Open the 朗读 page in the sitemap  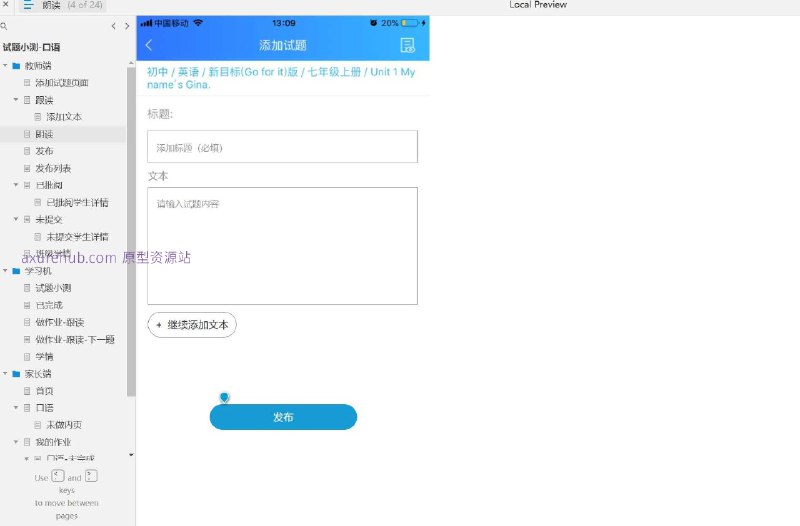(x=44, y=134)
